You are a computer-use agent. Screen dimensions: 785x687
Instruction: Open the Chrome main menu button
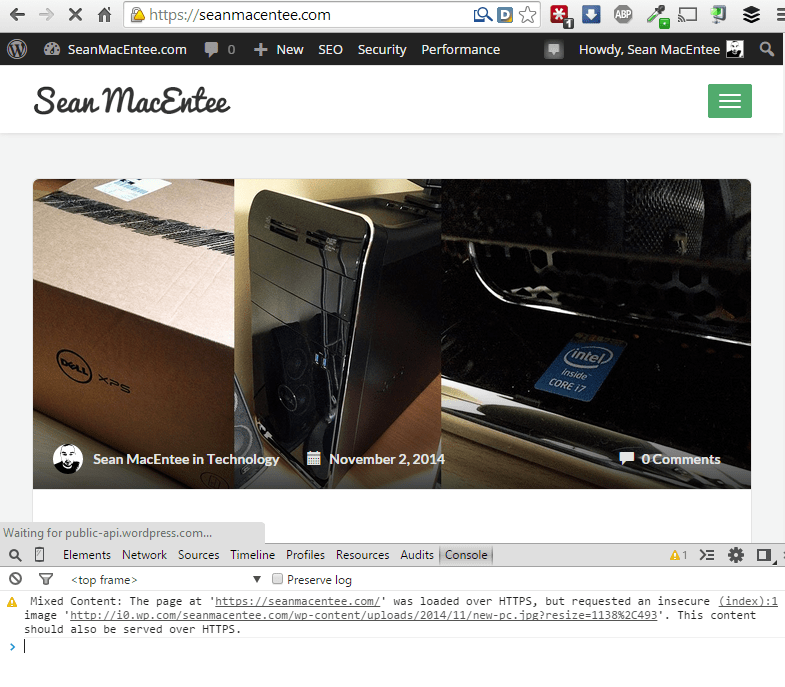[781, 15]
